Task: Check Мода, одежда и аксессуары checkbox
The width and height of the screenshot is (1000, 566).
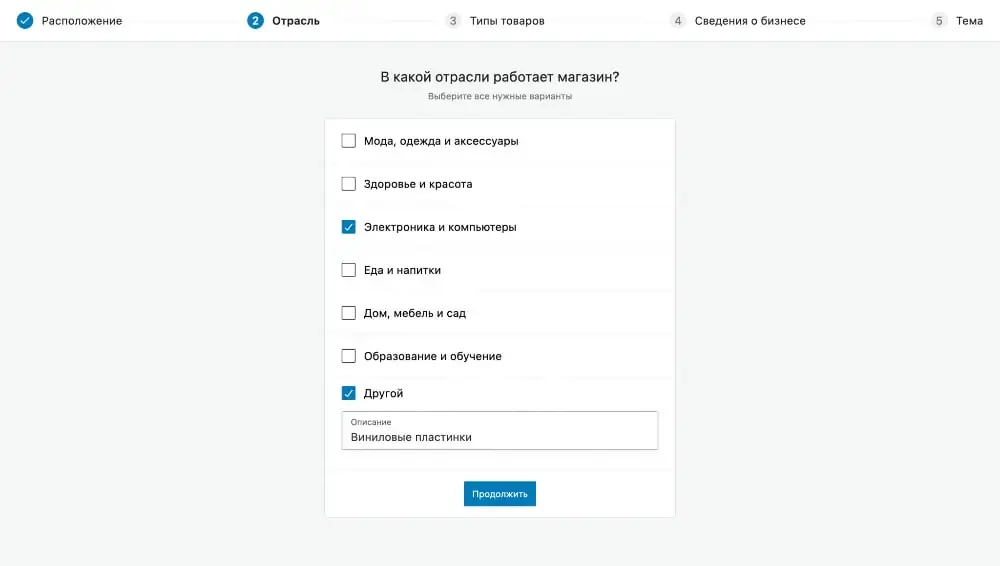Action: pyautogui.click(x=348, y=140)
